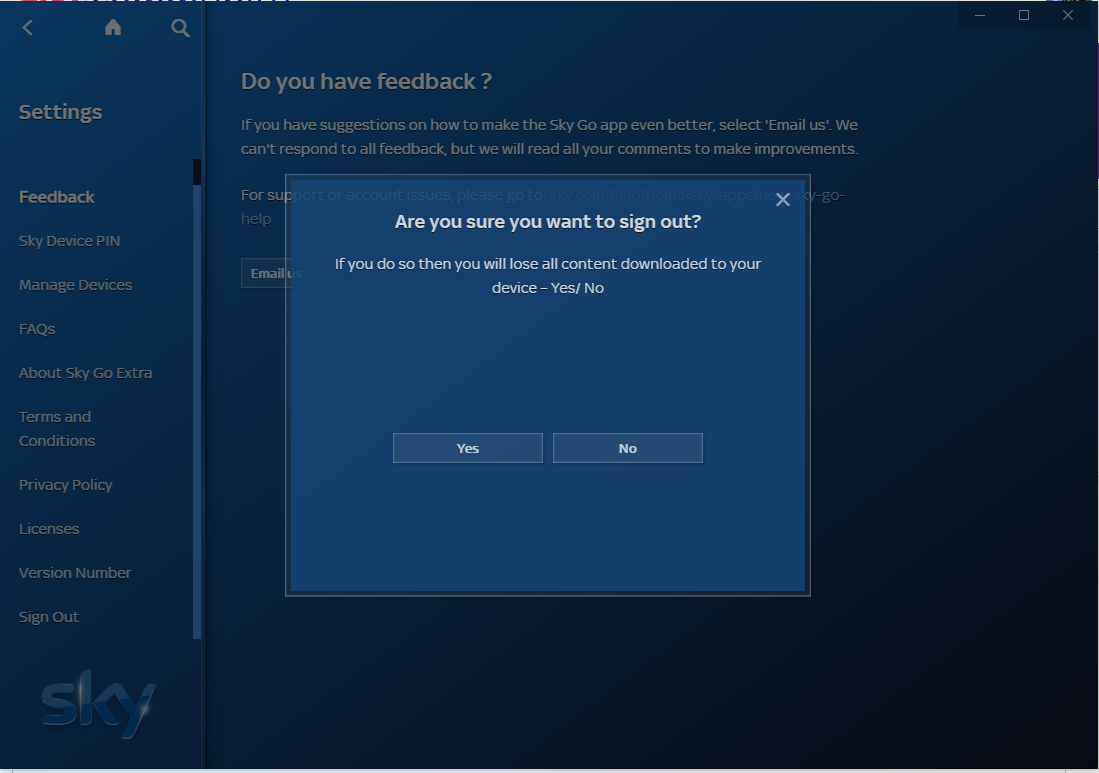Open search with magnifier icon
1099x773 pixels.
coord(180,28)
